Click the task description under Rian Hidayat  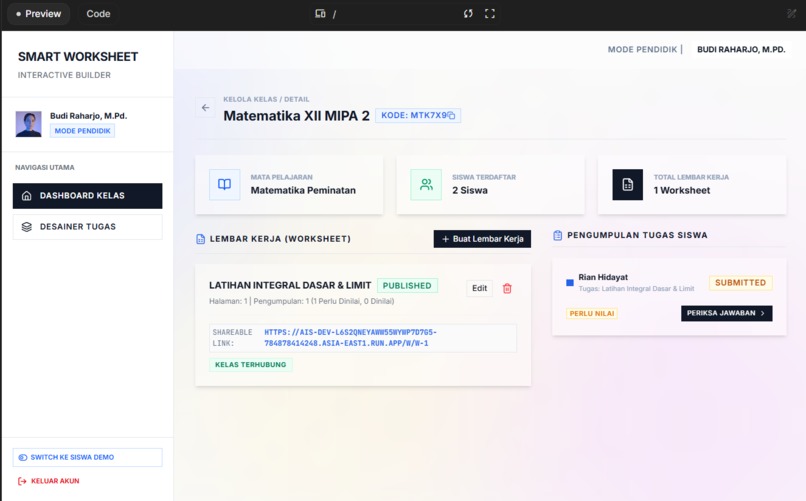coord(636,289)
